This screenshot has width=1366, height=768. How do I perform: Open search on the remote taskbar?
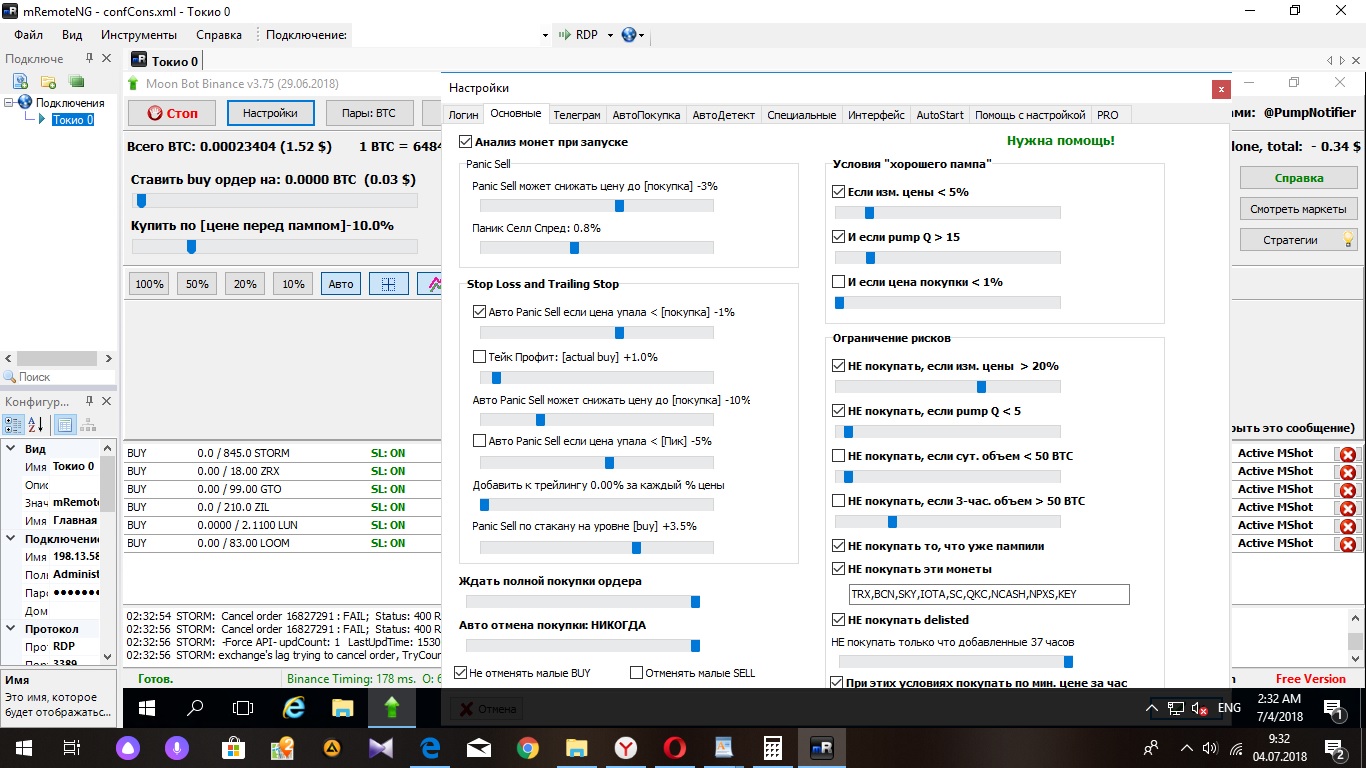pyautogui.click(x=195, y=708)
